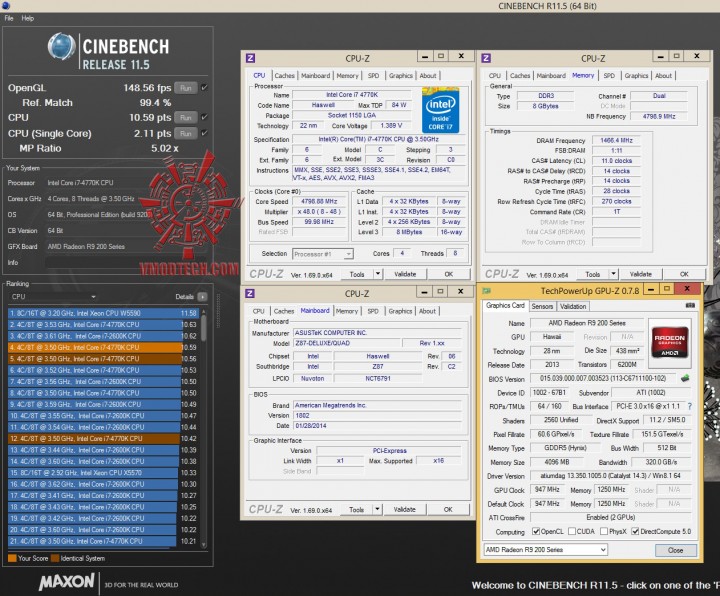The image size is (720, 596).
Task: Open the Validation tab in GPU-Z
Action: [x=573, y=306]
